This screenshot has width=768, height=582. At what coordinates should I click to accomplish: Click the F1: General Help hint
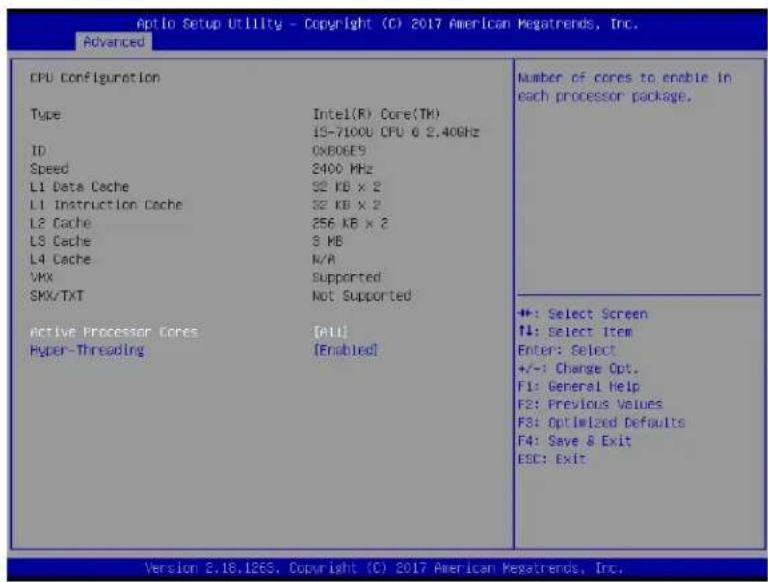pos(578,387)
